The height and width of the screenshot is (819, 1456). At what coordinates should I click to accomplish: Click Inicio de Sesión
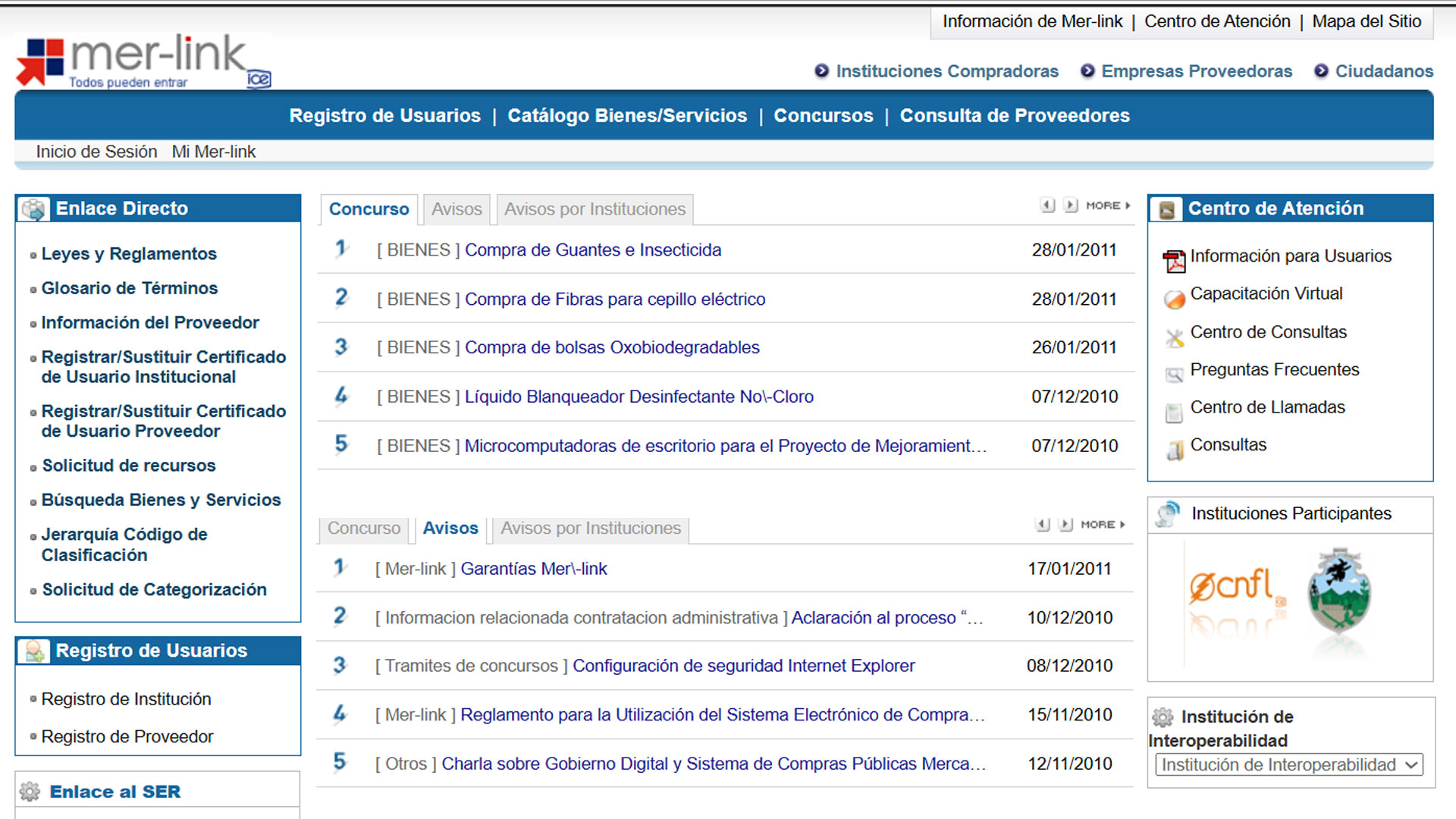(96, 152)
